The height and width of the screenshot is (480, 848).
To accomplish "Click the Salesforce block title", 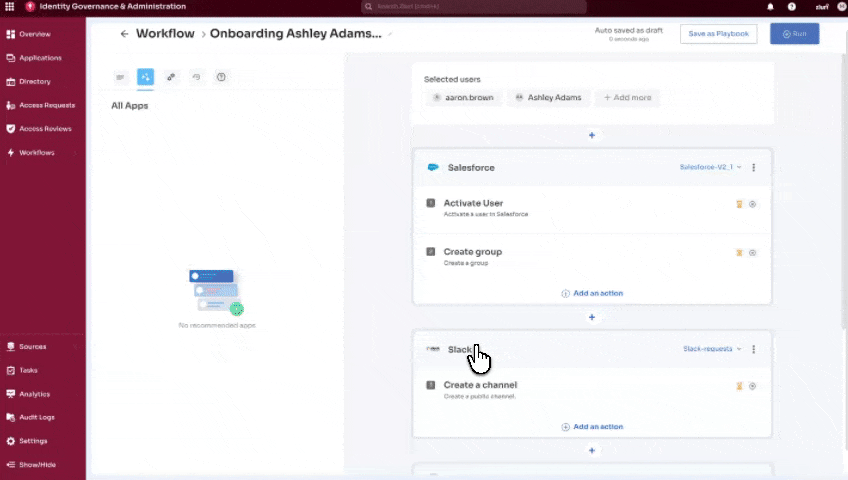I will tap(471, 168).
